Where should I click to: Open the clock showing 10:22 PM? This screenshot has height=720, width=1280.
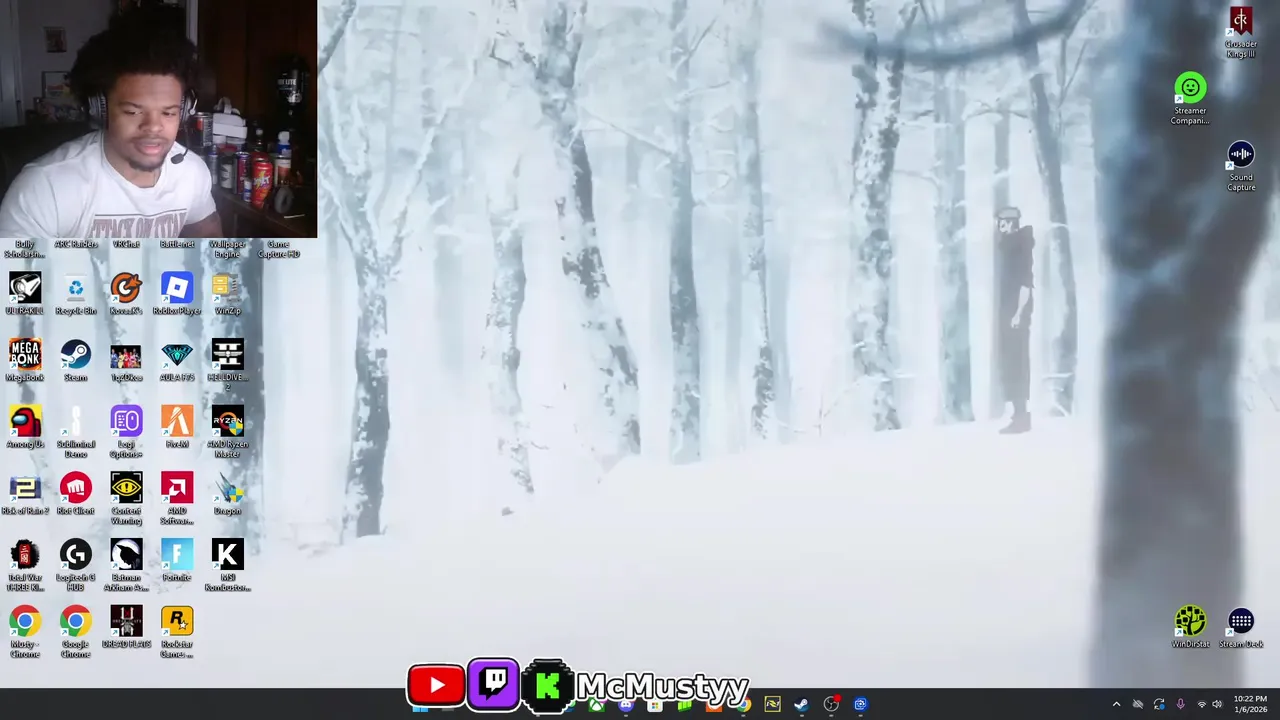(1251, 704)
